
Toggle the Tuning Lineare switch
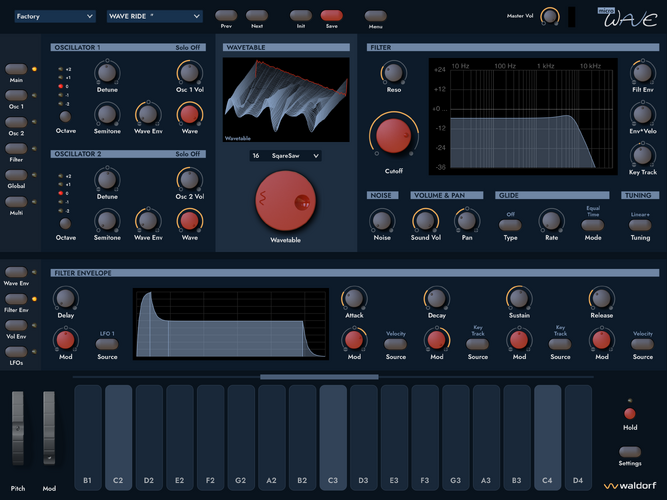coord(640,224)
